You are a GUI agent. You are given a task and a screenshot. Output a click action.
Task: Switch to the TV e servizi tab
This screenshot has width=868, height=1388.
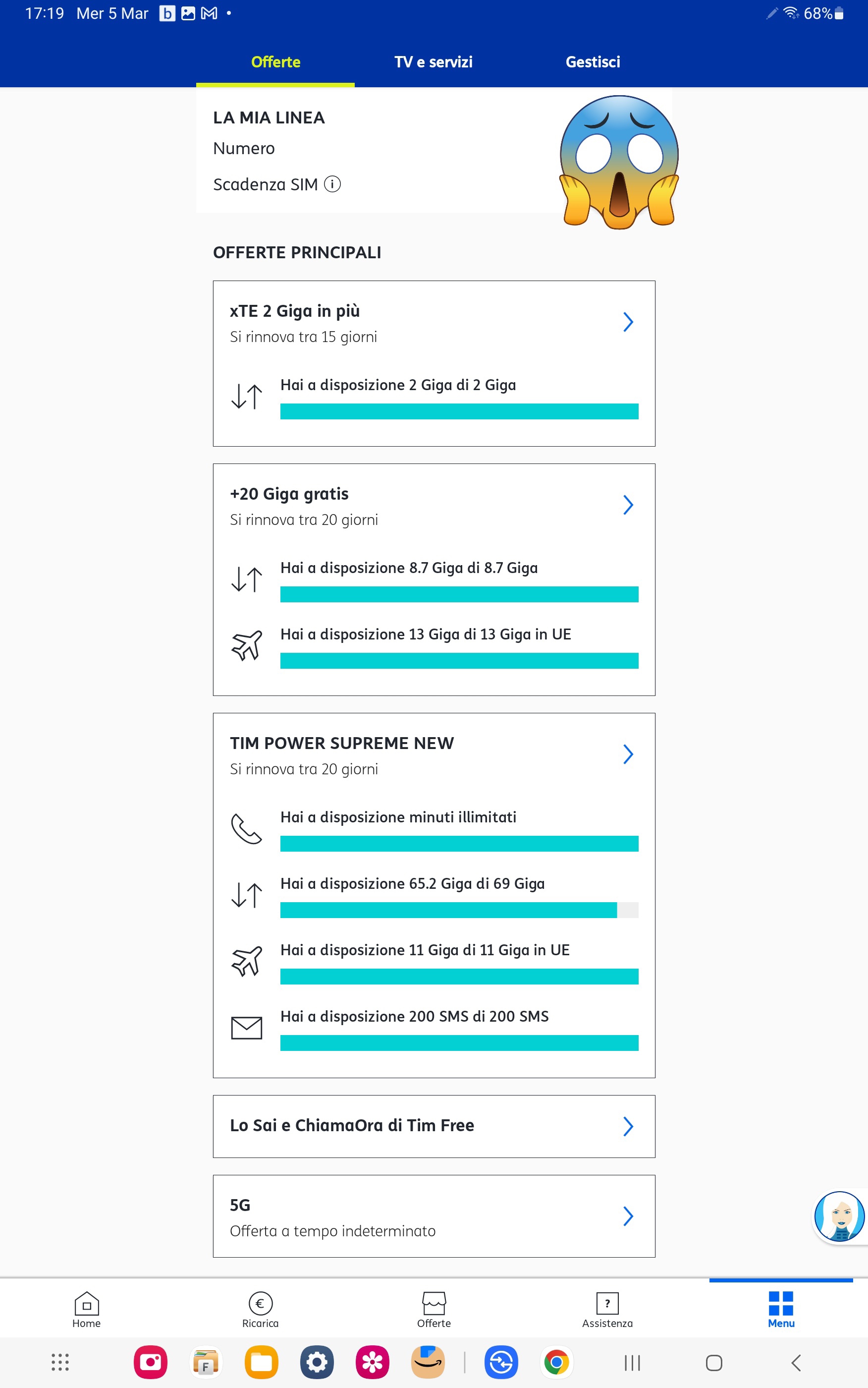434,62
